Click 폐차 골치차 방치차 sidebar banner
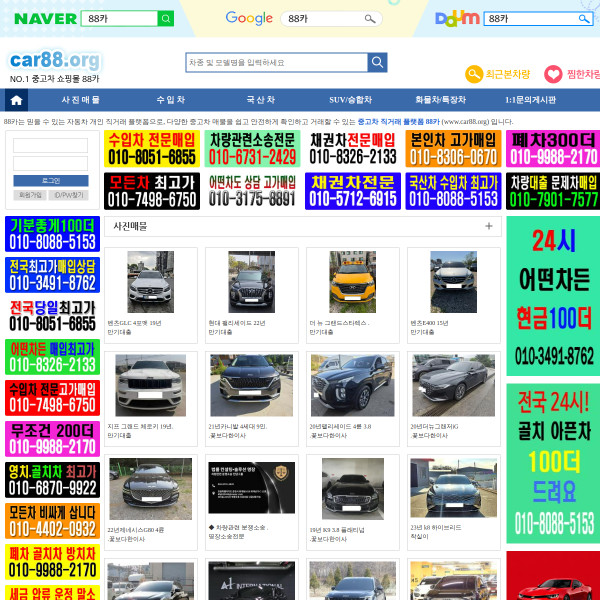Screen dimensions: 600x600 click(52, 562)
